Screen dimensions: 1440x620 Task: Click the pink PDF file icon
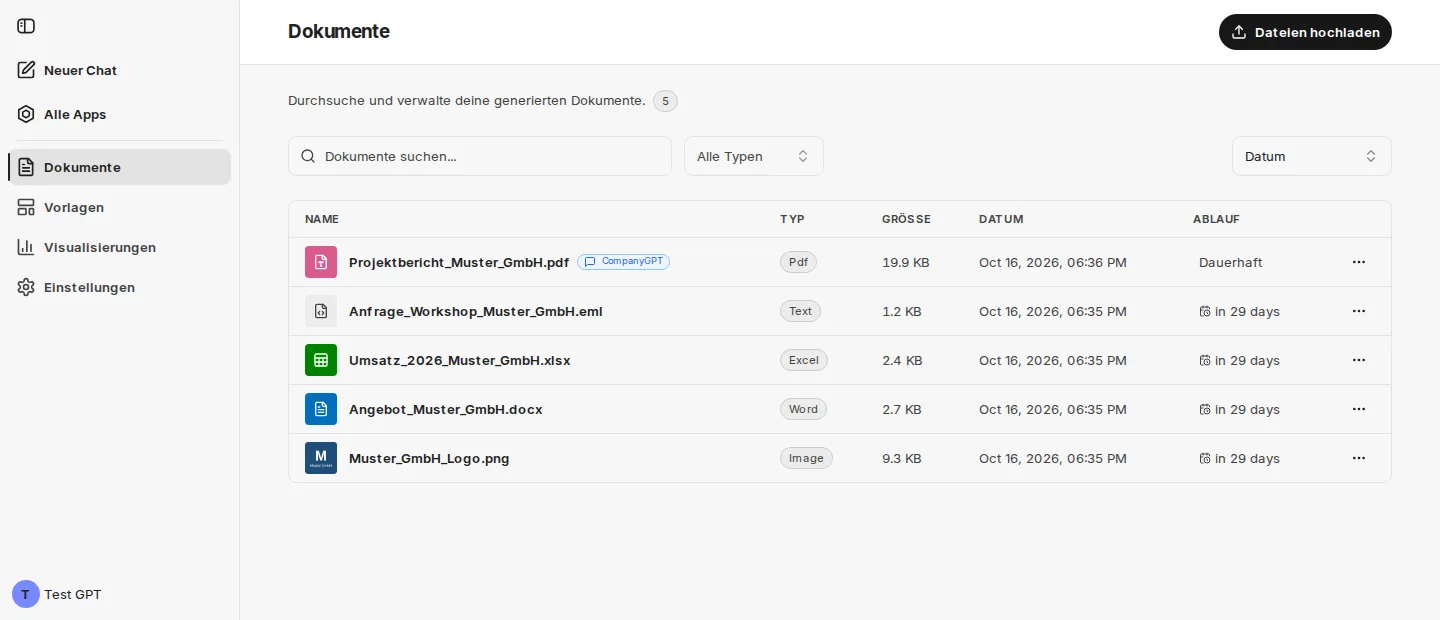(321, 262)
